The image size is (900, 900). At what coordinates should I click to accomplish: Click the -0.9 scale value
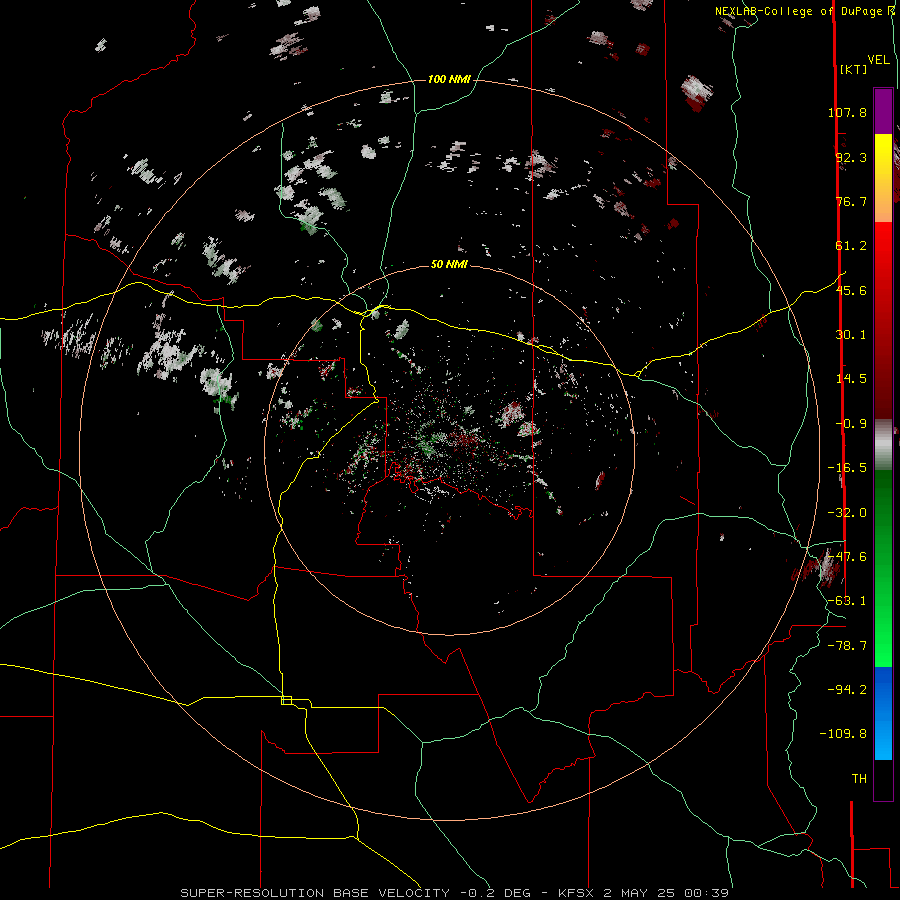[x=851, y=424]
